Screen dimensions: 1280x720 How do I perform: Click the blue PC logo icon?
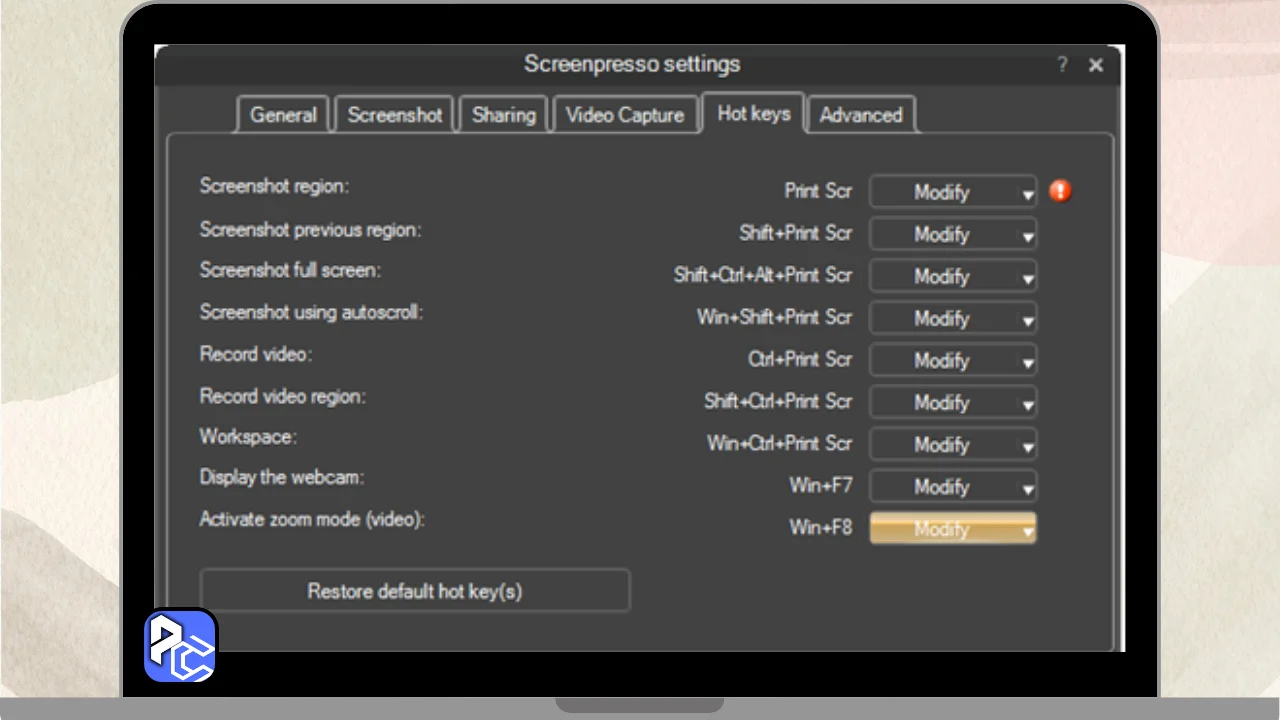[x=181, y=646]
